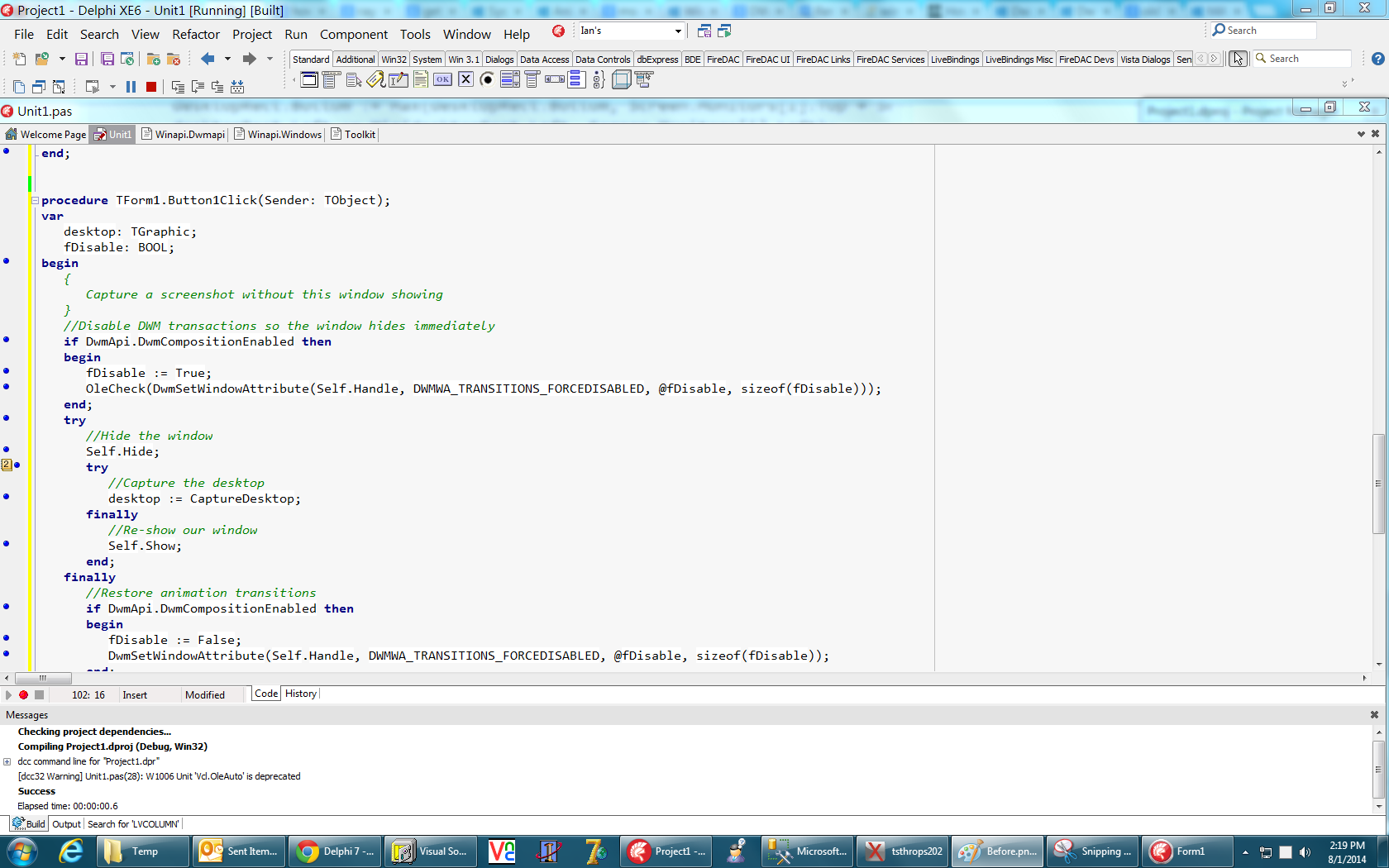This screenshot has width=1389, height=868.
Task: Stop the running program with red square
Action: click(x=151, y=87)
